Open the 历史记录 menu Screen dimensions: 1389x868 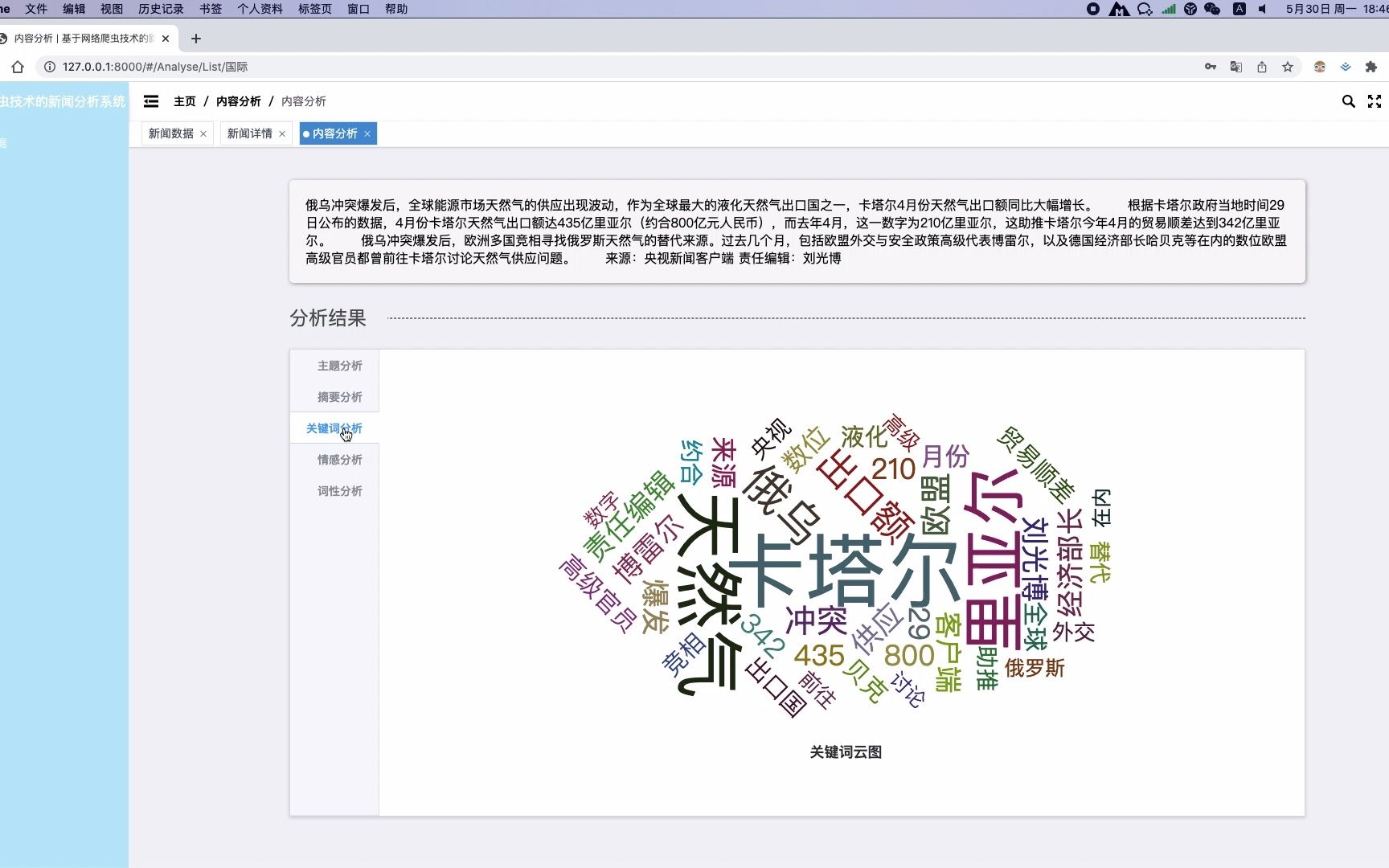point(161,9)
